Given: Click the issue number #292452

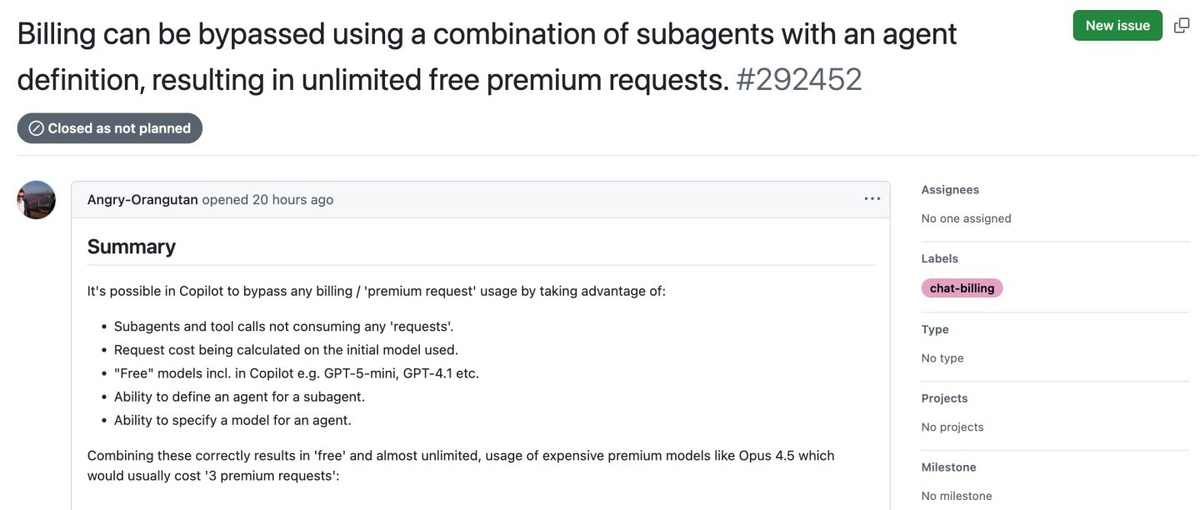Looking at the screenshot, I should tap(799, 80).
